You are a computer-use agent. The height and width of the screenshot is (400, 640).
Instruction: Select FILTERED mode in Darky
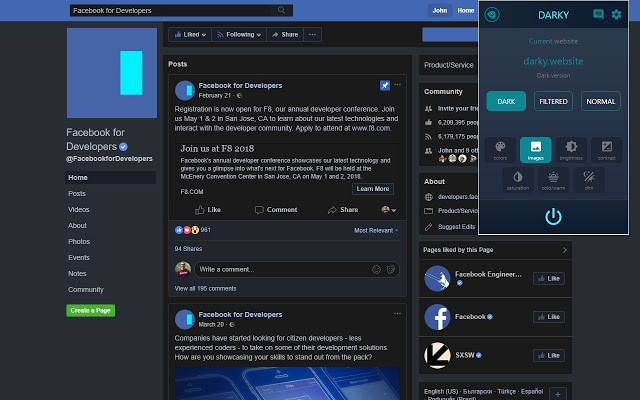pos(553,101)
